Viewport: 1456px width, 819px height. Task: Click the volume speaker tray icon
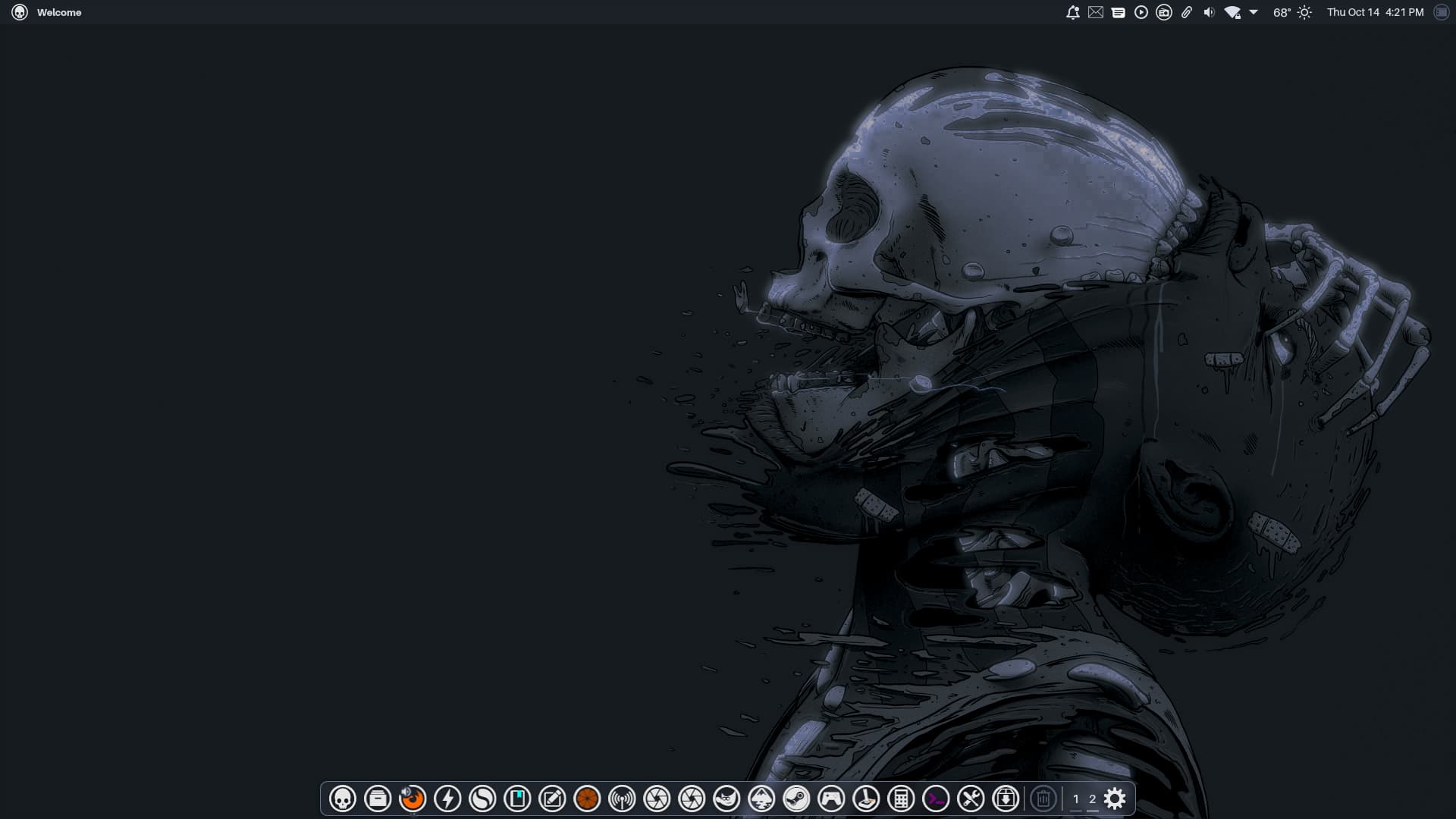coord(1209,12)
